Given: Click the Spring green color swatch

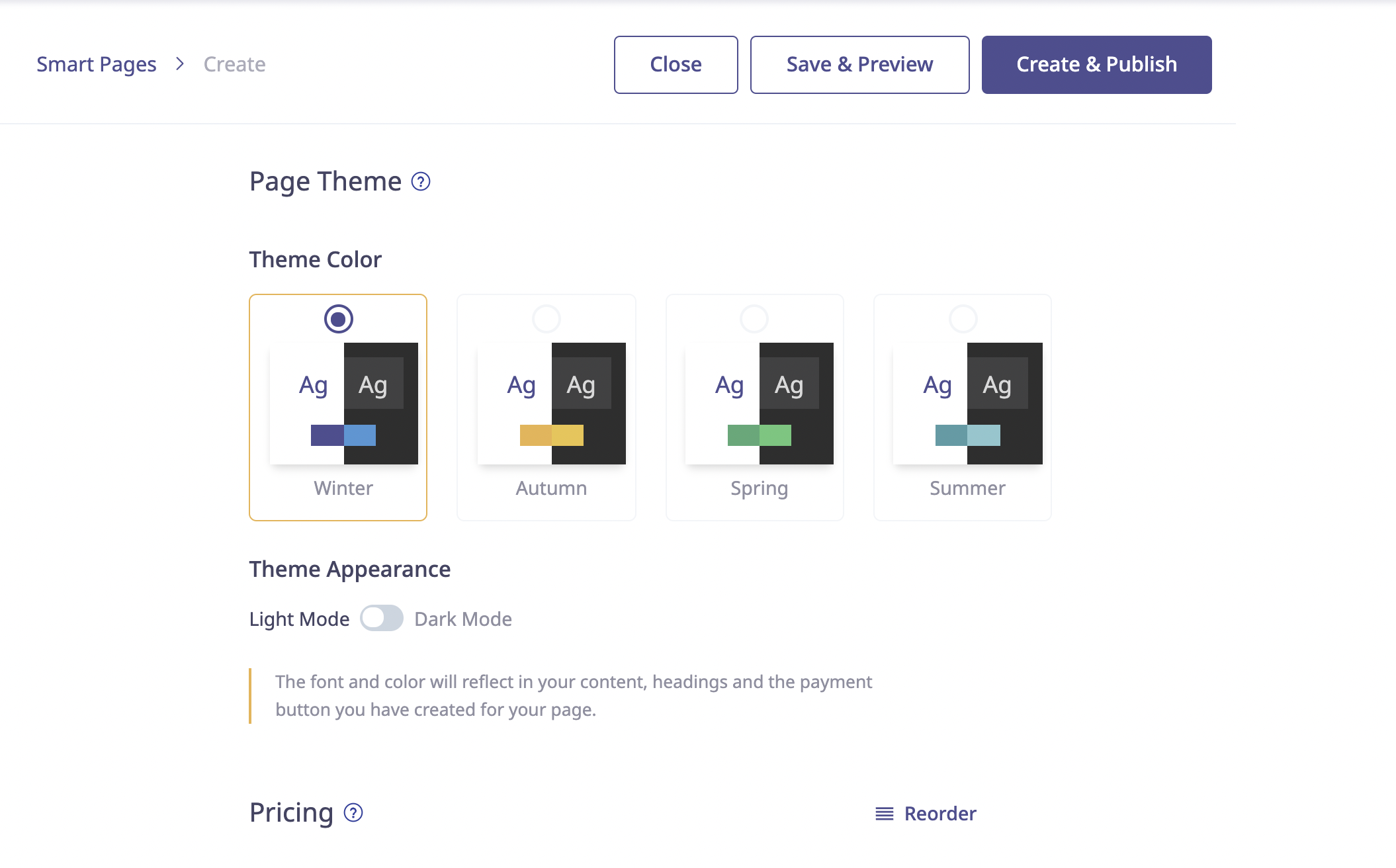Looking at the screenshot, I should (759, 435).
